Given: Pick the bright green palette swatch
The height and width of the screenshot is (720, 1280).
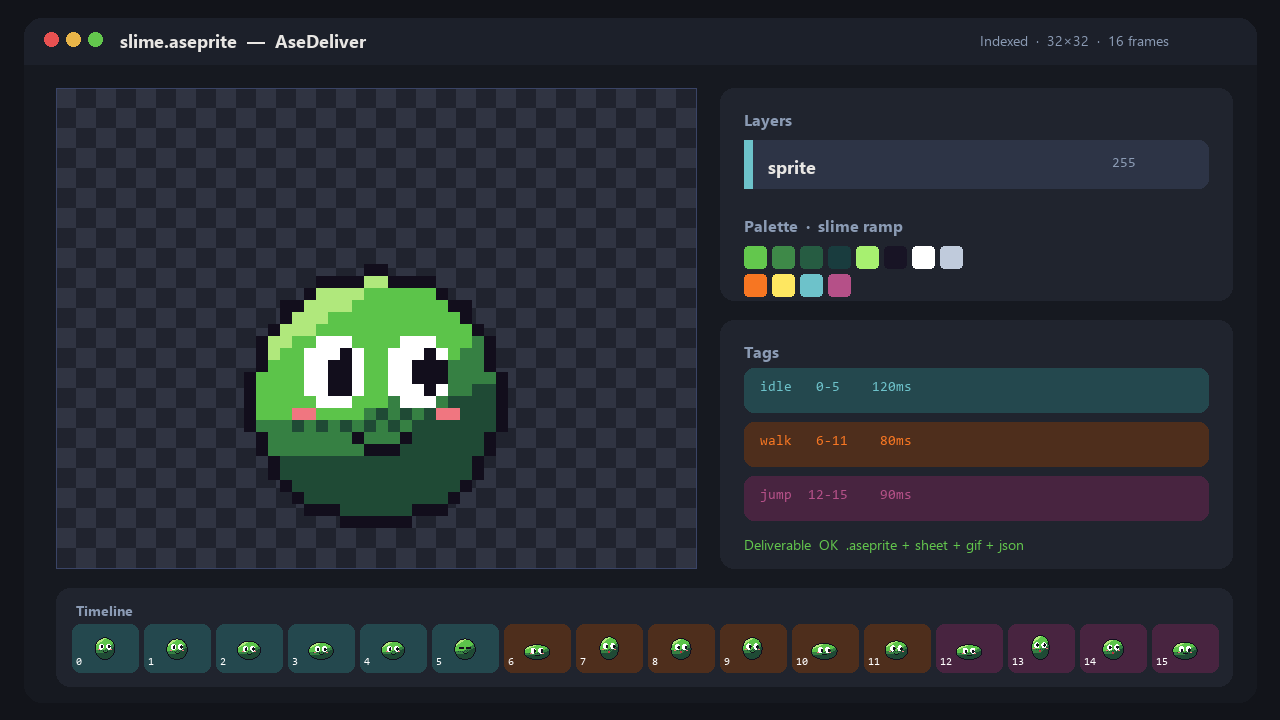Looking at the screenshot, I should (x=755, y=258).
